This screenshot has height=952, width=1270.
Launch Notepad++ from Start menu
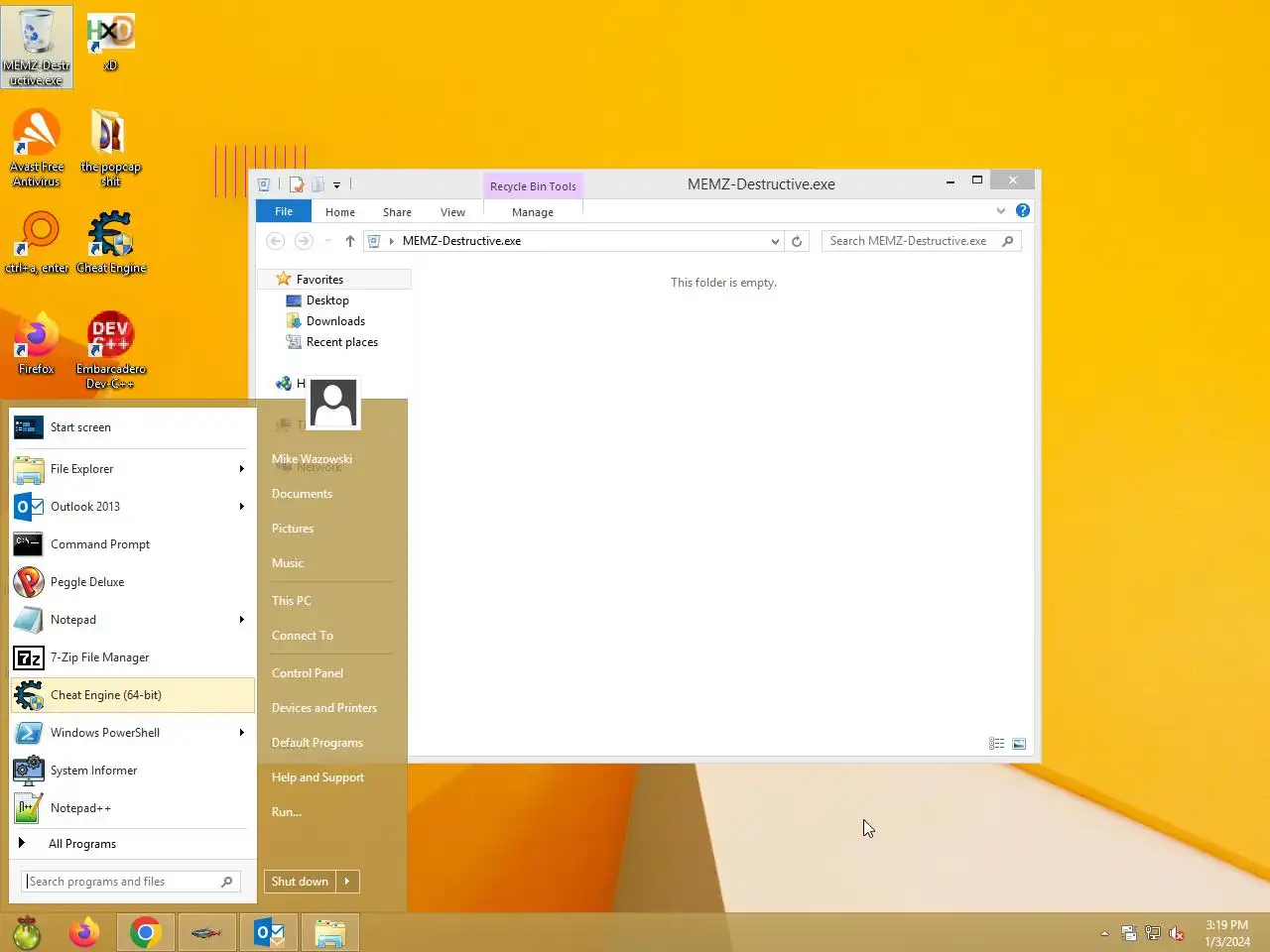[x=133, y=808]
